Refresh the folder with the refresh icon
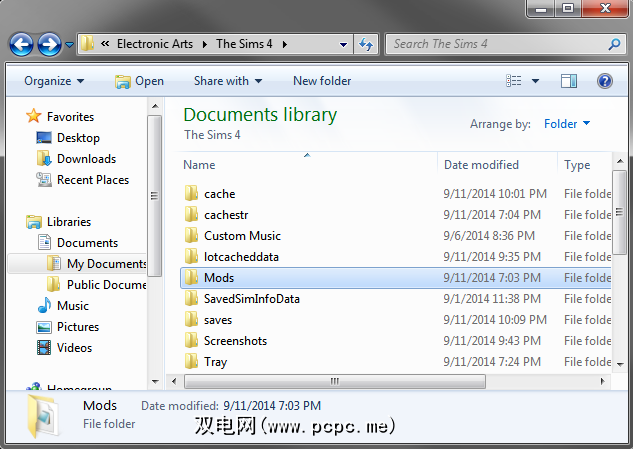633x449 pixels. tap(366, 44)
